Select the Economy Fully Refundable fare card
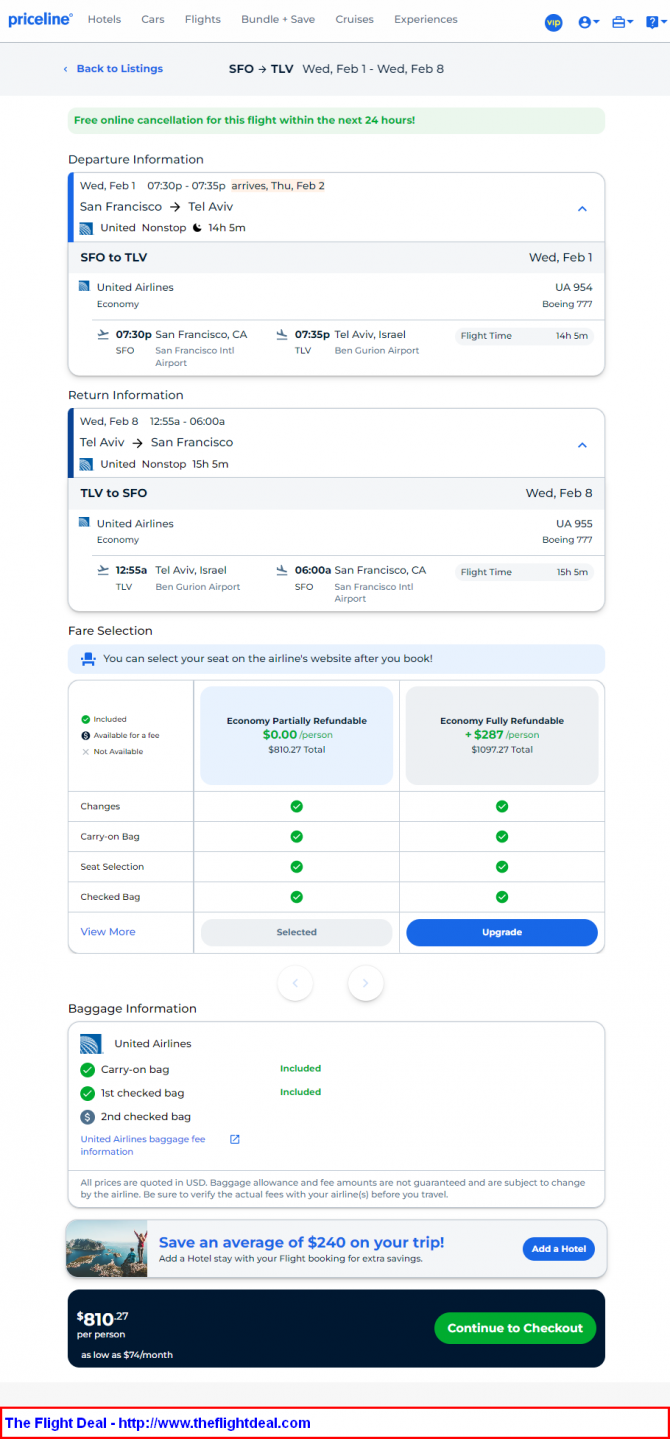 (x=502, y=735)
